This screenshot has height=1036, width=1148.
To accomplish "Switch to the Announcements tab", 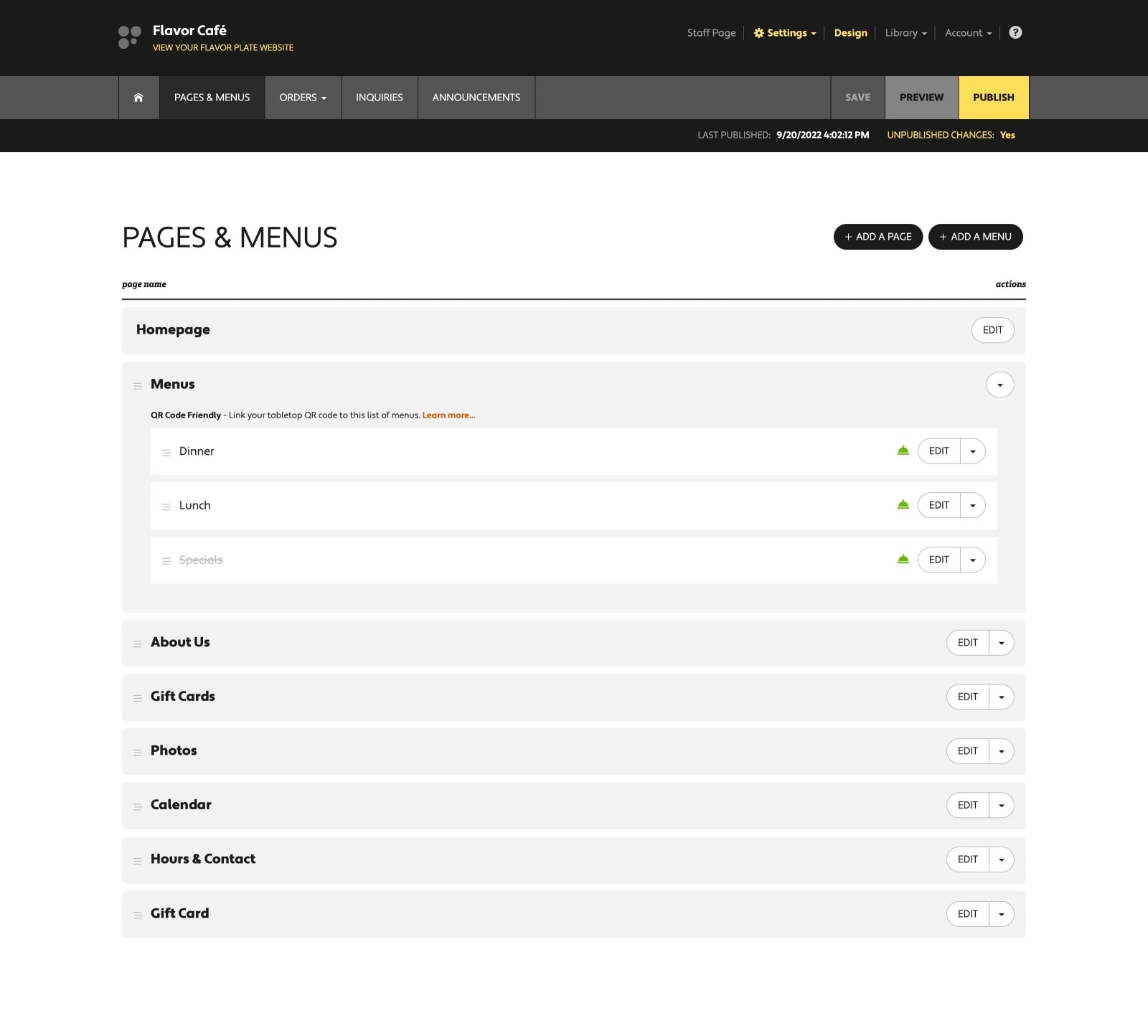I will pos(476,97).
